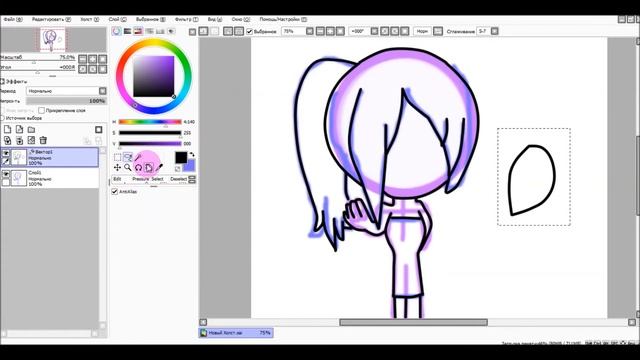
Task: Adjust the hue H slider bar
Action: (x=150, y=122)
